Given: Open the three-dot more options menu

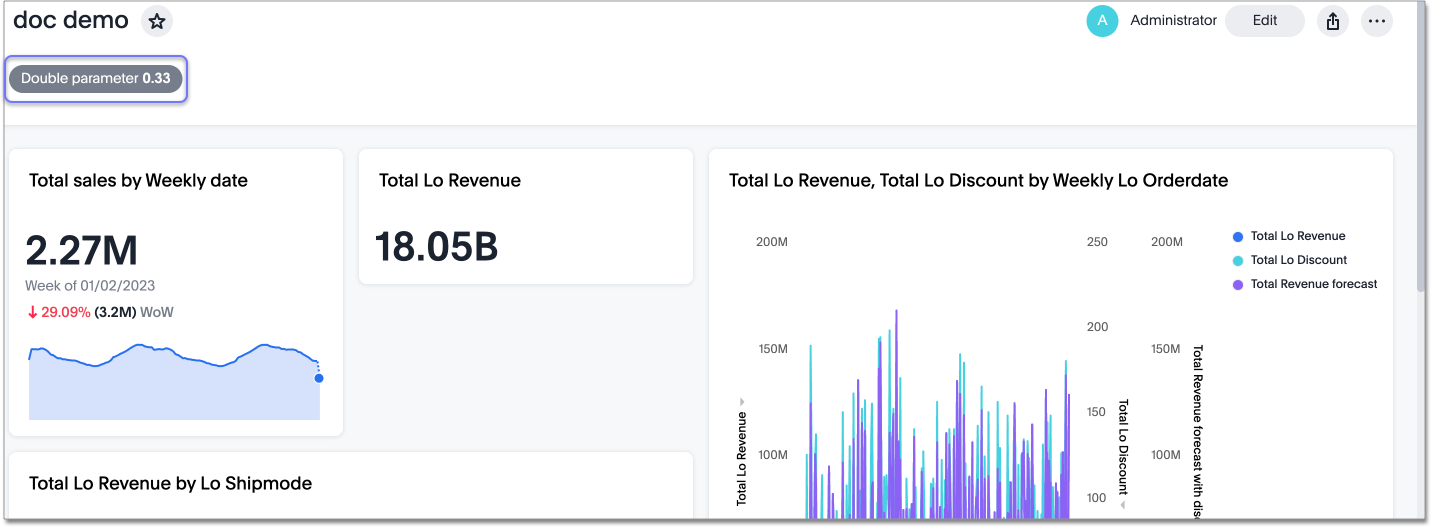Looking at the screenshot, I should pos(1377,21).
